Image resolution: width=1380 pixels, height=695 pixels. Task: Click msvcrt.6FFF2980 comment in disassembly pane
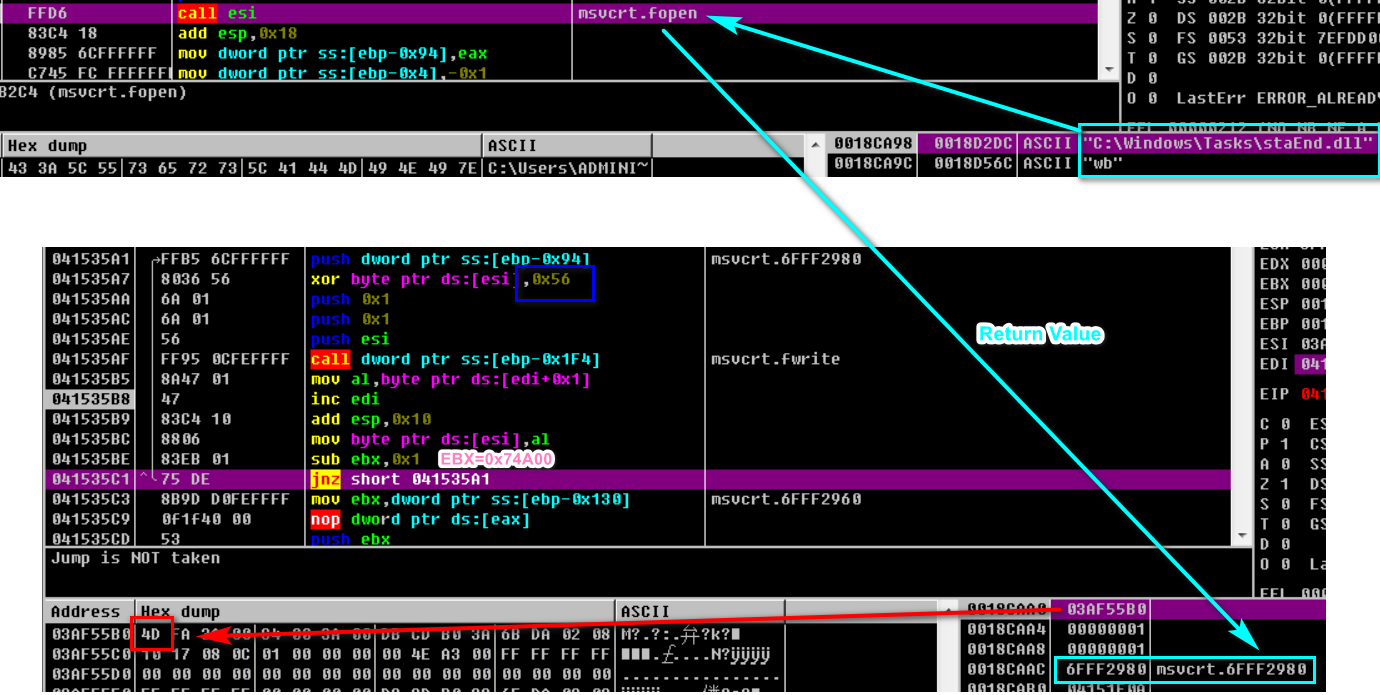[786, 259]
